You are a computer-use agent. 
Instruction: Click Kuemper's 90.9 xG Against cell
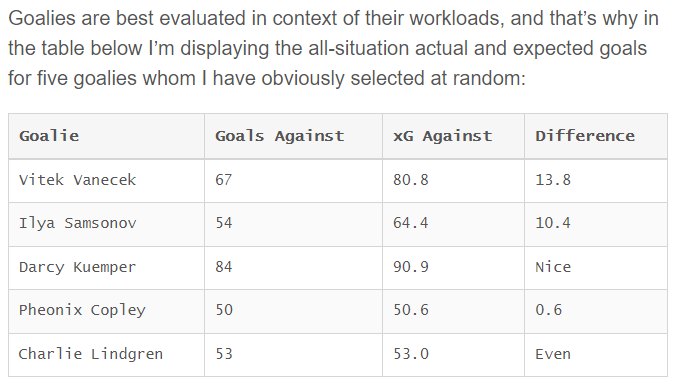pyautogui.click(x=453, y=268)
